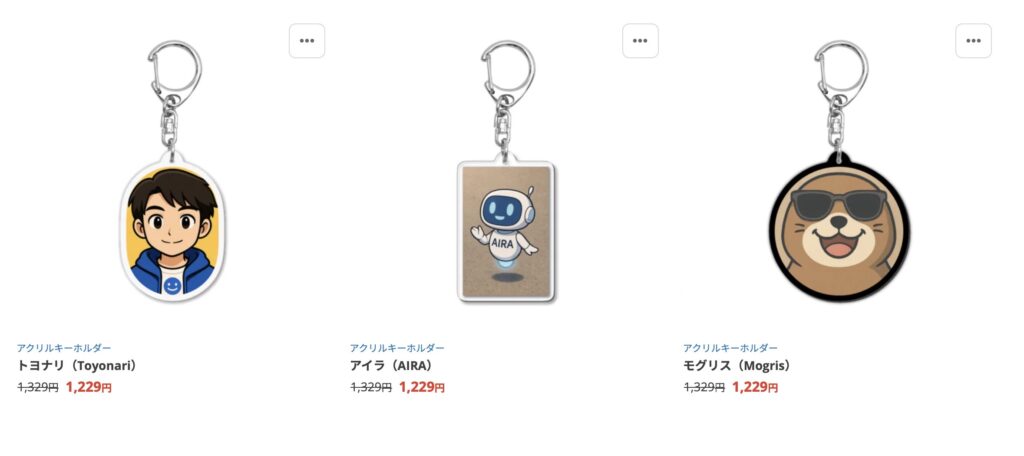Click the struck-through 1,329円 price under Mogris
Viewport: 1024px width, 456px height.
704,387
